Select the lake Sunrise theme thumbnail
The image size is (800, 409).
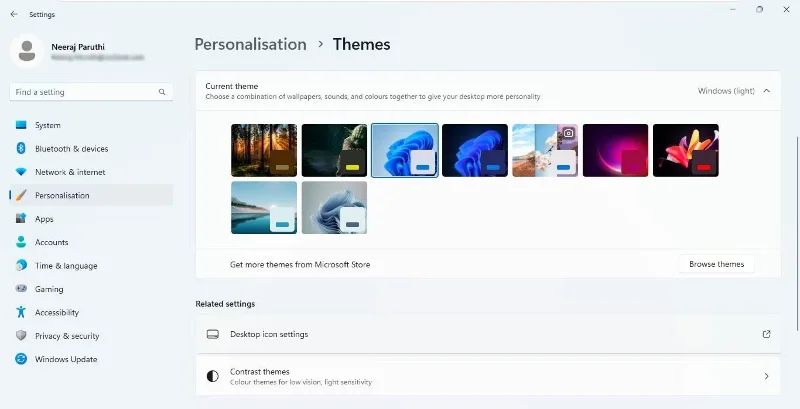(x=264, y=208)
